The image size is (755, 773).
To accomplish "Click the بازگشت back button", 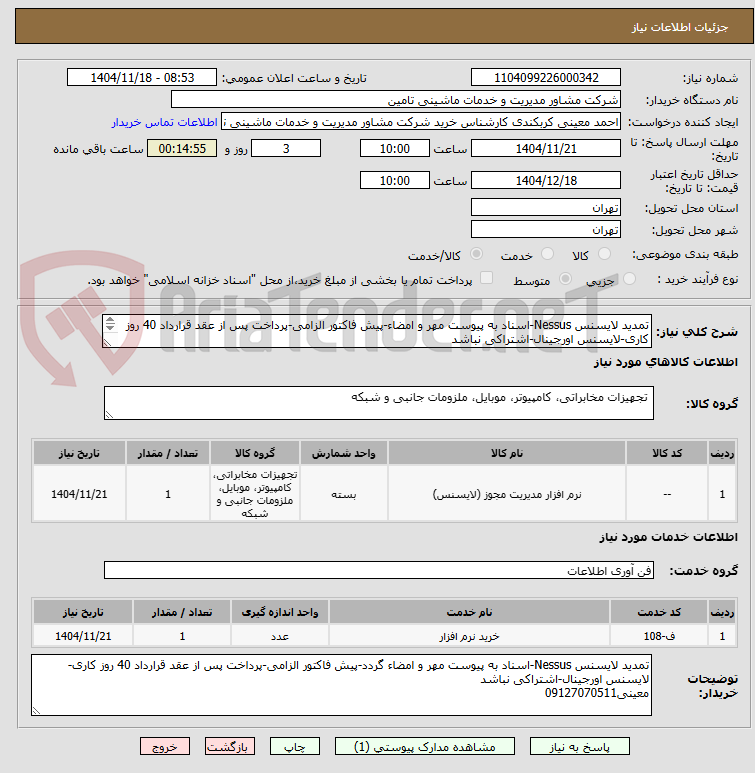I will pyautogui.click(x=230, y=746).
